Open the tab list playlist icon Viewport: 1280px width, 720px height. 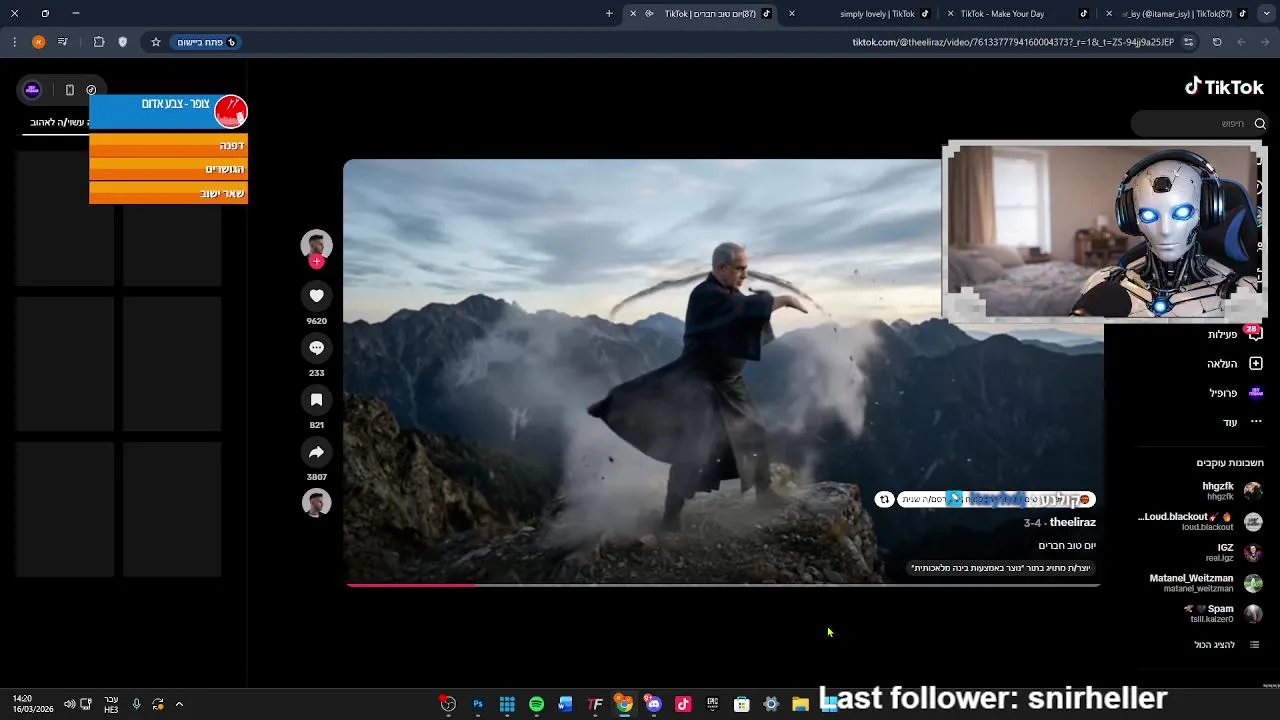63,42
